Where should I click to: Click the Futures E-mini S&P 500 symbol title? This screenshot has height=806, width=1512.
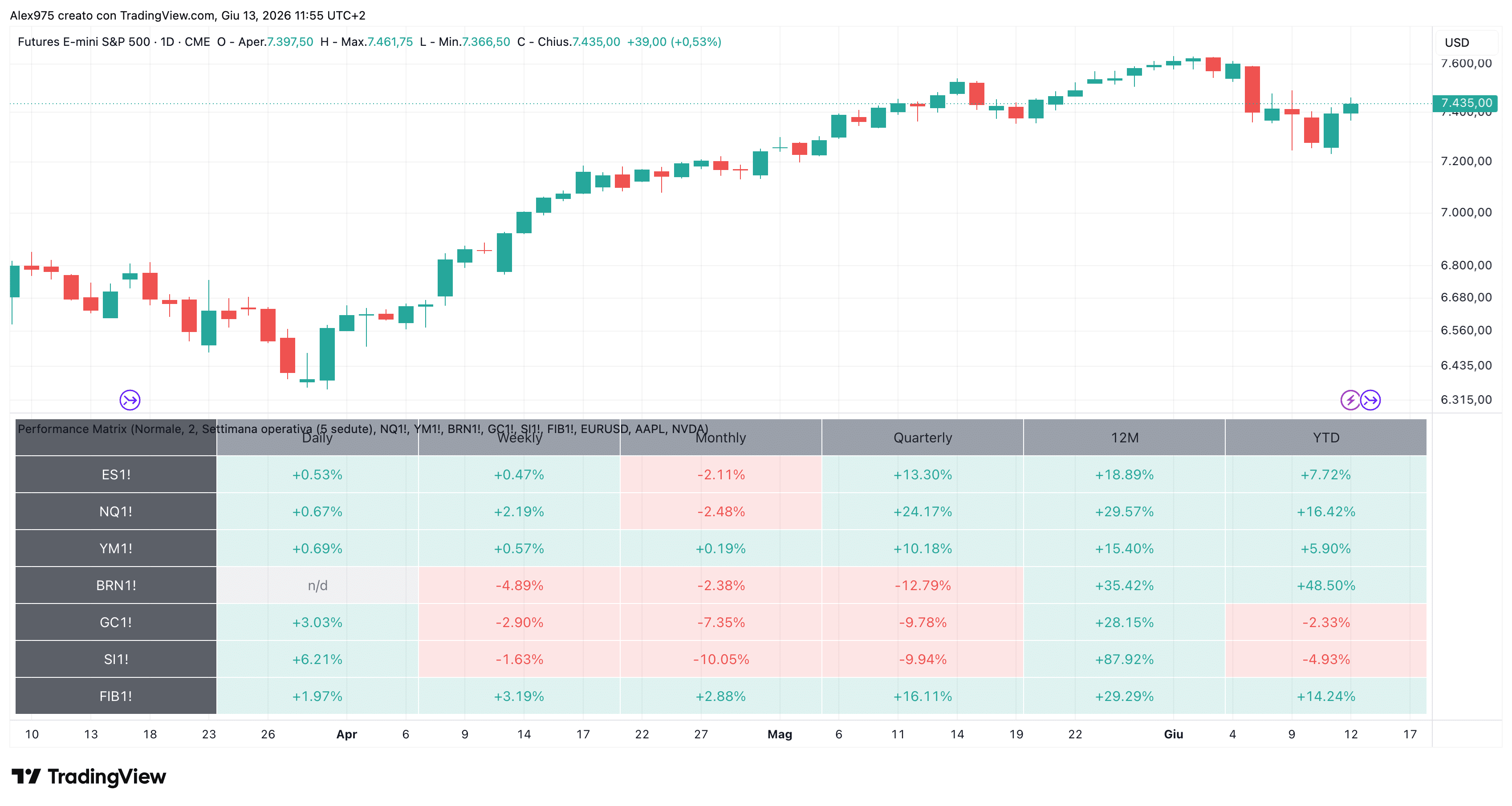coord(84,42)
